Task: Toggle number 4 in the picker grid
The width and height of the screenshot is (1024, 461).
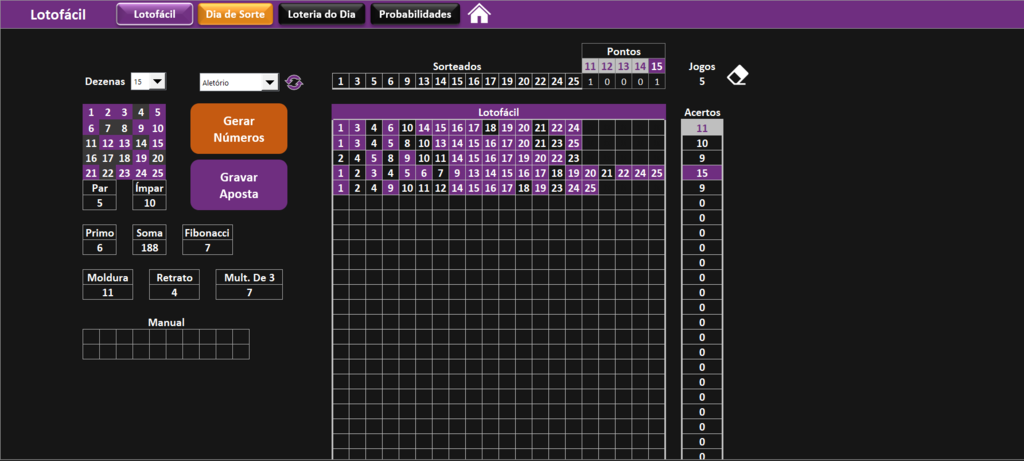Action: tap(141, 112)
